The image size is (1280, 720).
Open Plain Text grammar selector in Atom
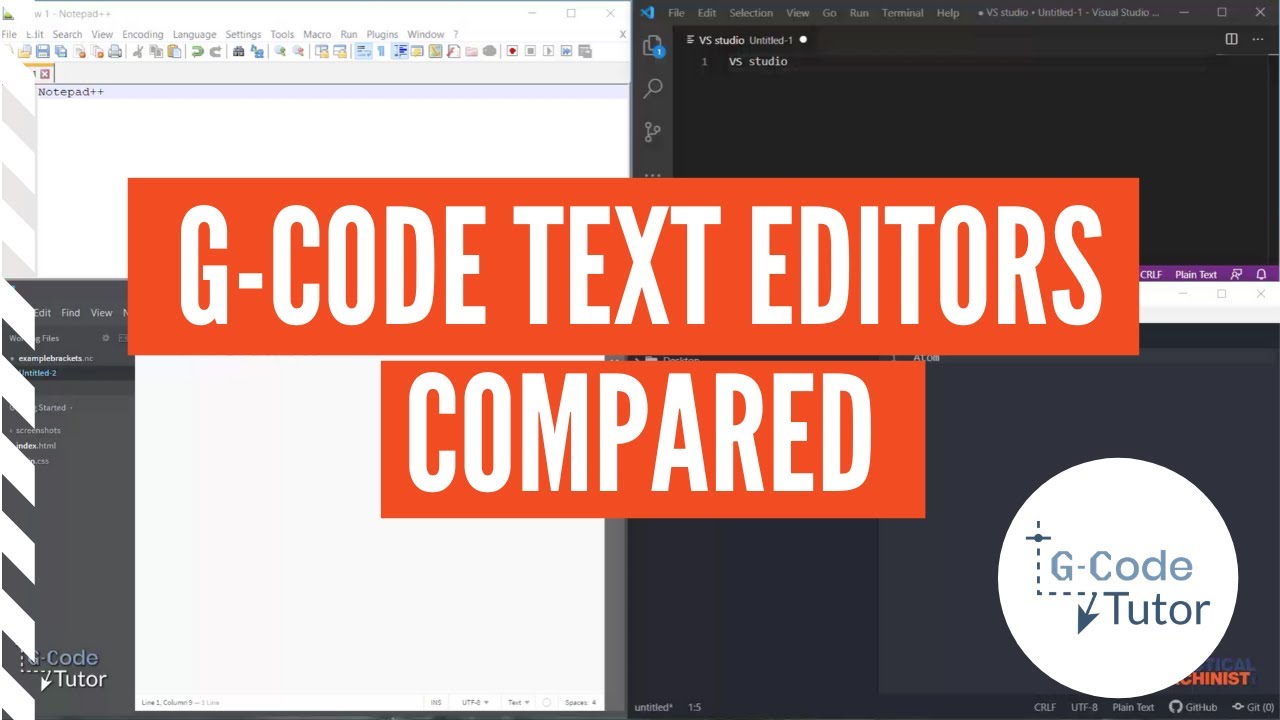[x=1133, y=707]
